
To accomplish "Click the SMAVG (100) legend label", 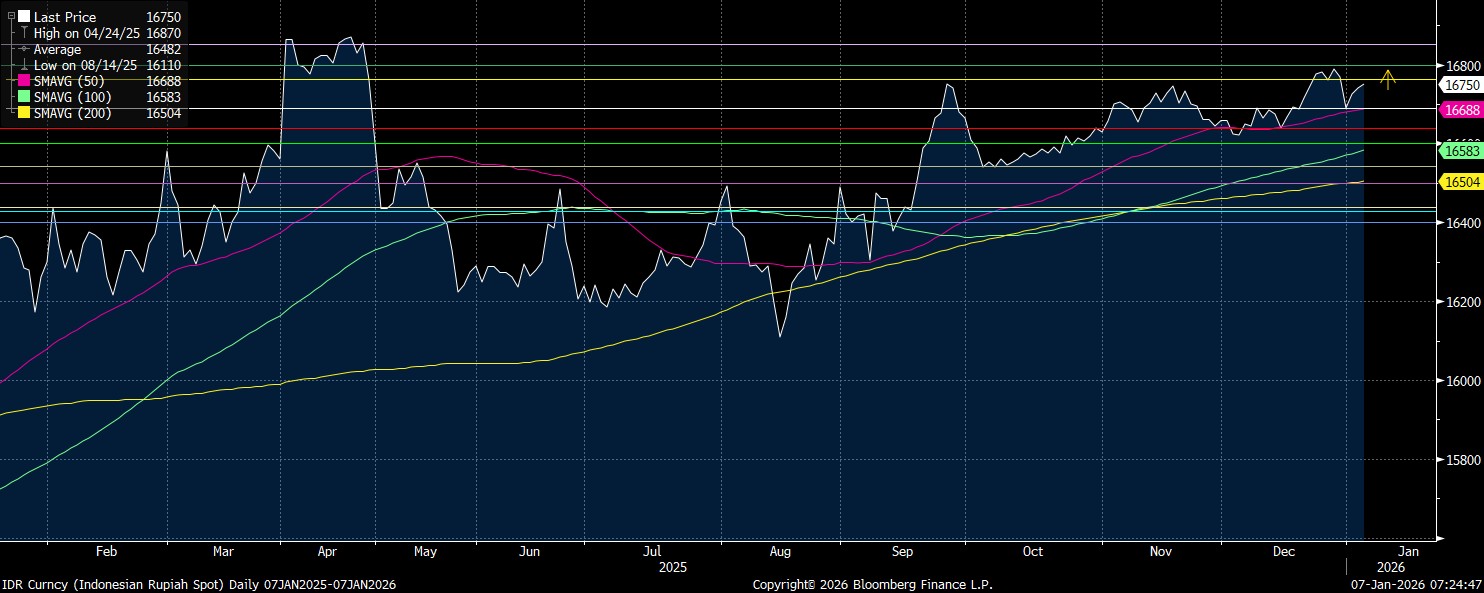I will pyautogui.click(x=72, y=97).
